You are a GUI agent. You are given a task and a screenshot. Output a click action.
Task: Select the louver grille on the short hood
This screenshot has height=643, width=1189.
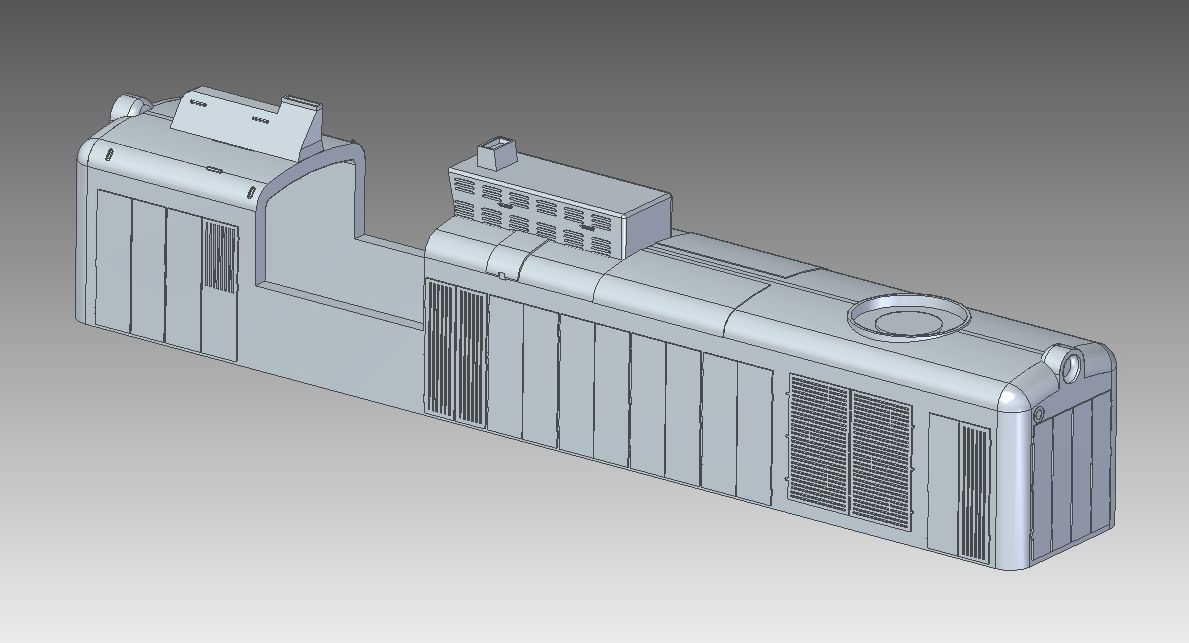(x=221, y=257)
